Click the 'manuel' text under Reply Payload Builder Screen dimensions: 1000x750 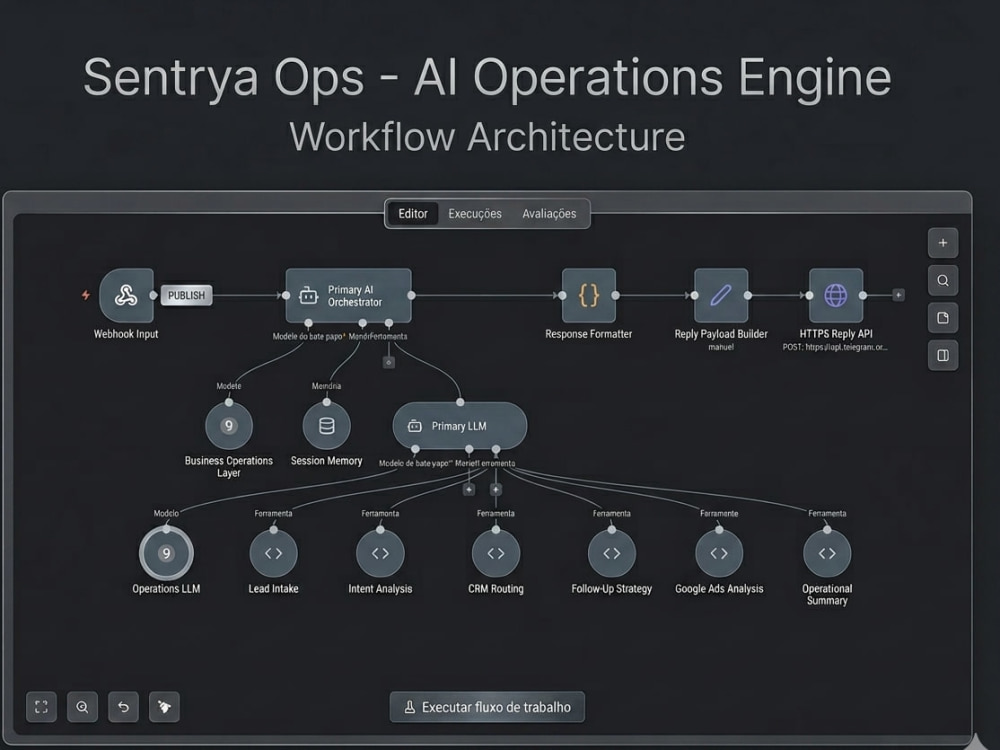pyautogui.click(x=721, y=347)
